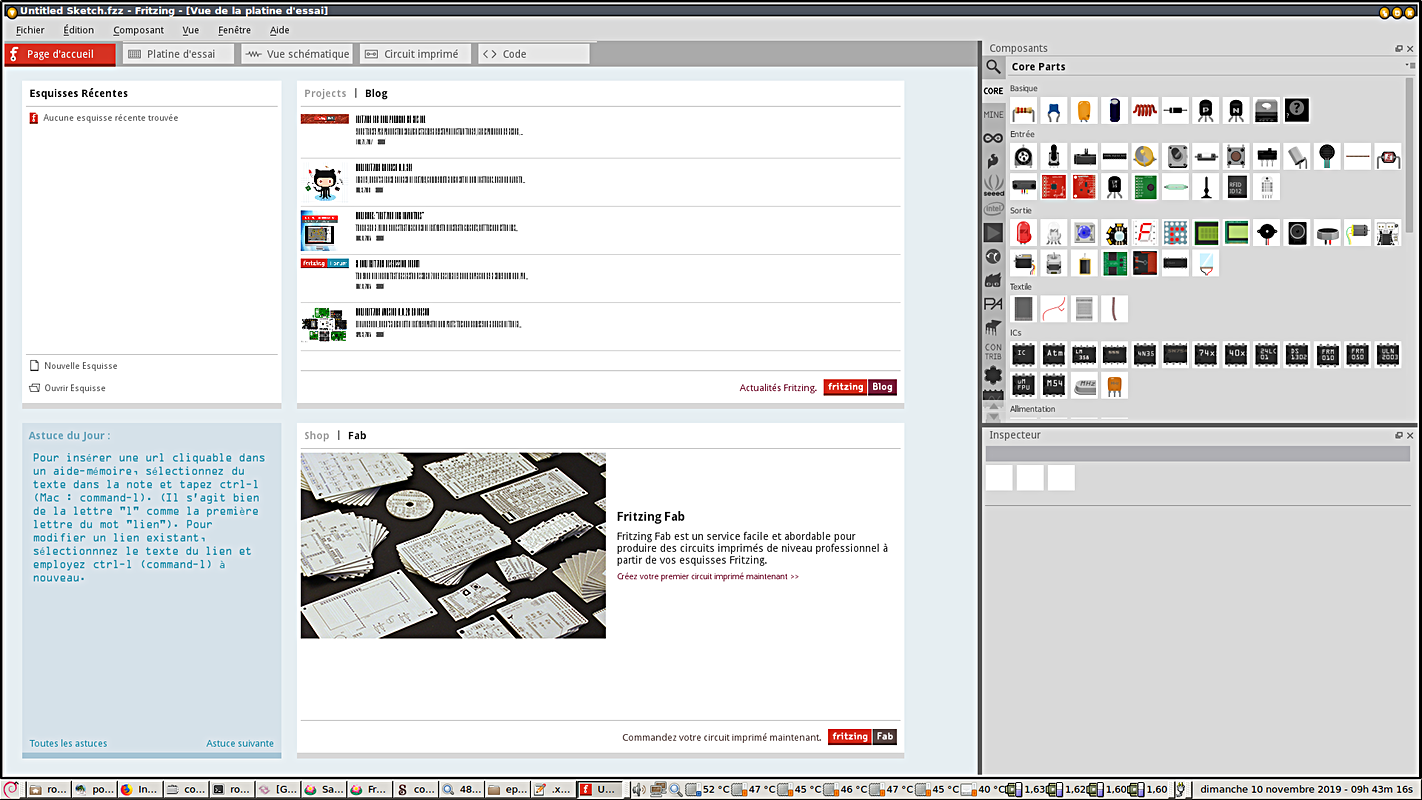Pick the MHz crystal oscillator part
The height and width of the screenshot is (800, 1422).
point(1084,385)
